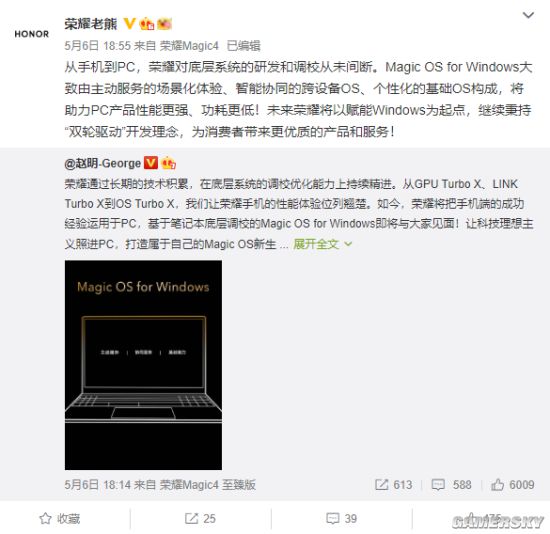Click the HONOR avatar logo
This screenshot has height=534, width=550.
(32, 34)
